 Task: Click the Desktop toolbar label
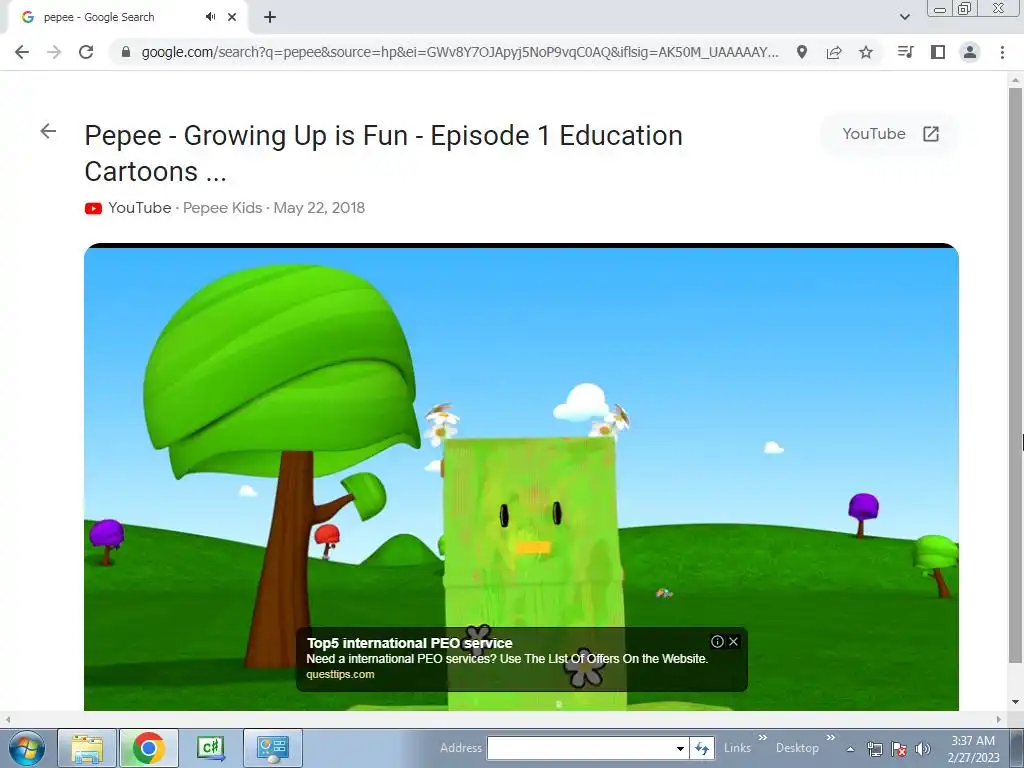797,748
